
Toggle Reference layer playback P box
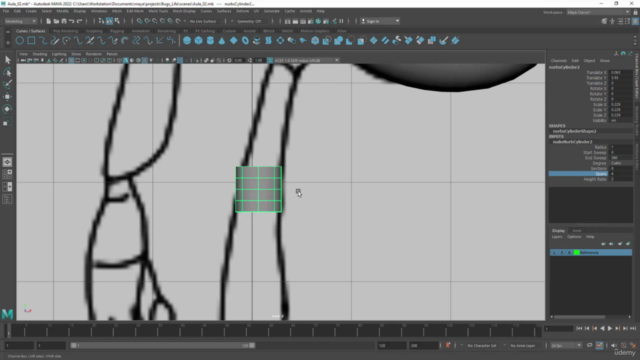(562, 253)
